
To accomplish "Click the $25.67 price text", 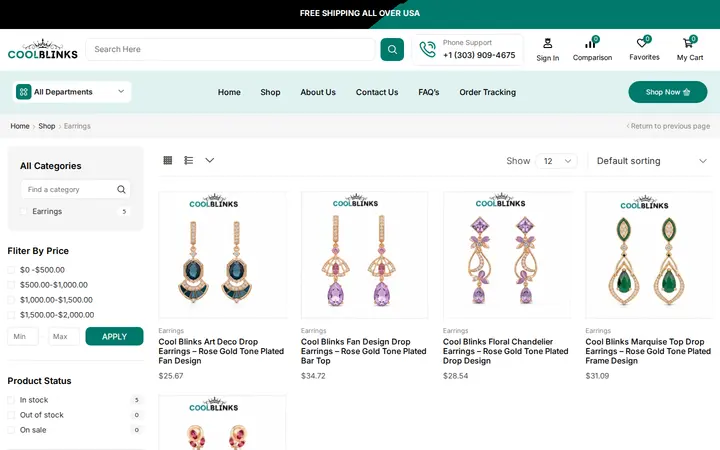I will coord(171,376).
